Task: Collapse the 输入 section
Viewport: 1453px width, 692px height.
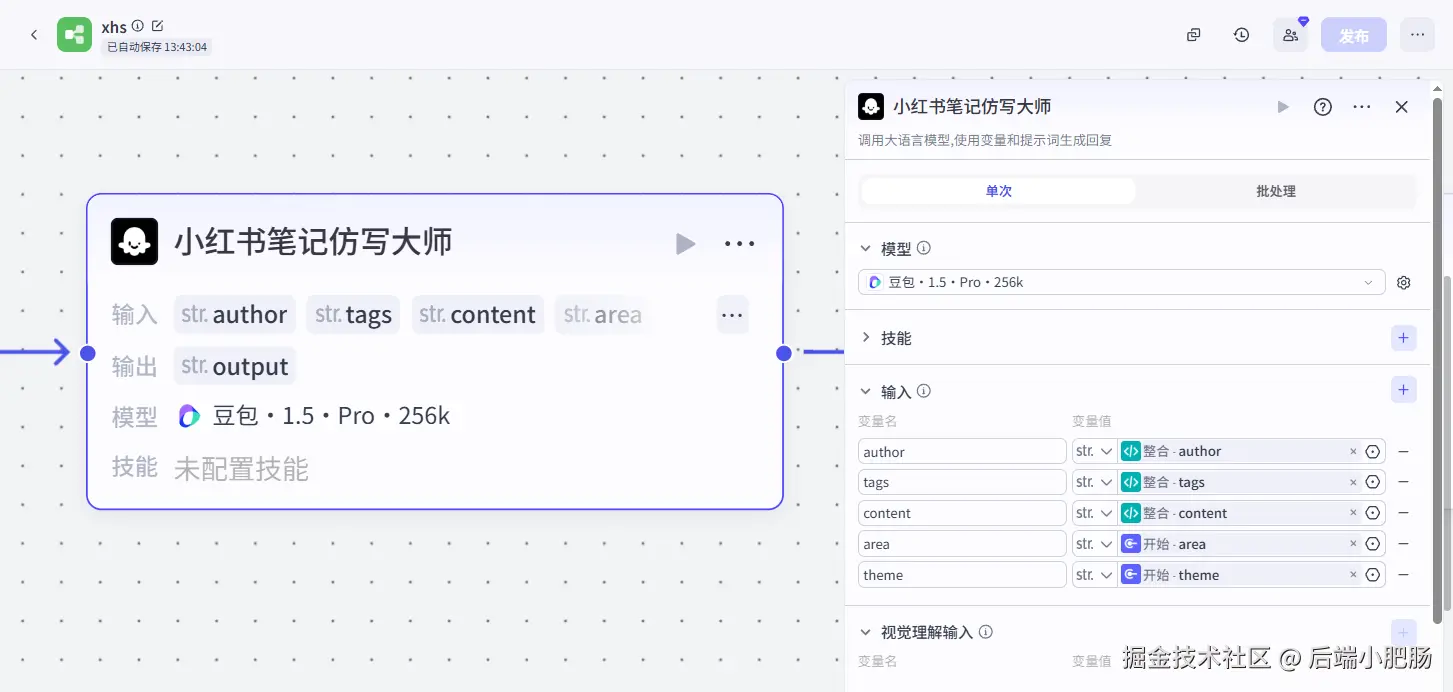Action: [866, 392]
